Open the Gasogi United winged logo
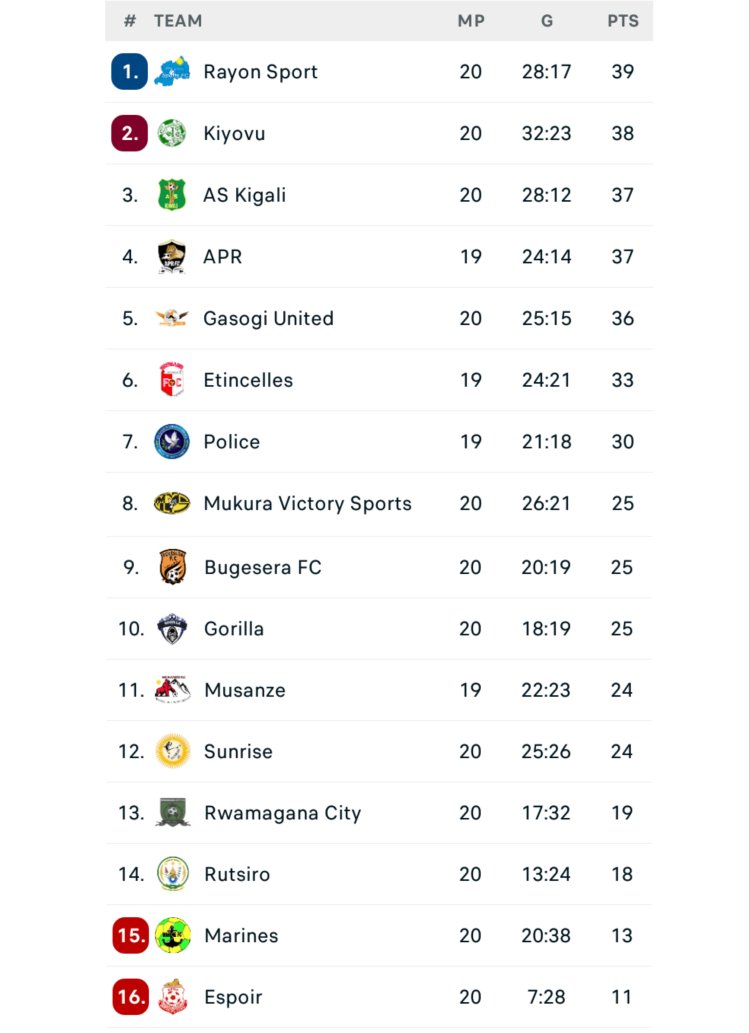The image size is (750, 1033). point(172,318)
